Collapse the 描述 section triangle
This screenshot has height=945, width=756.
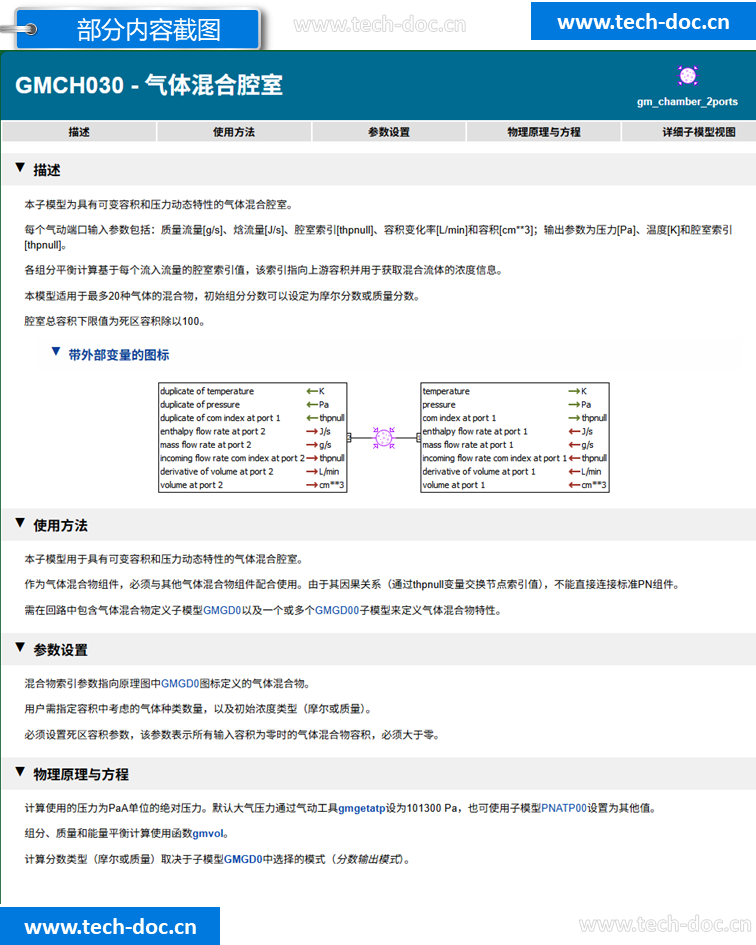[20, 168]
